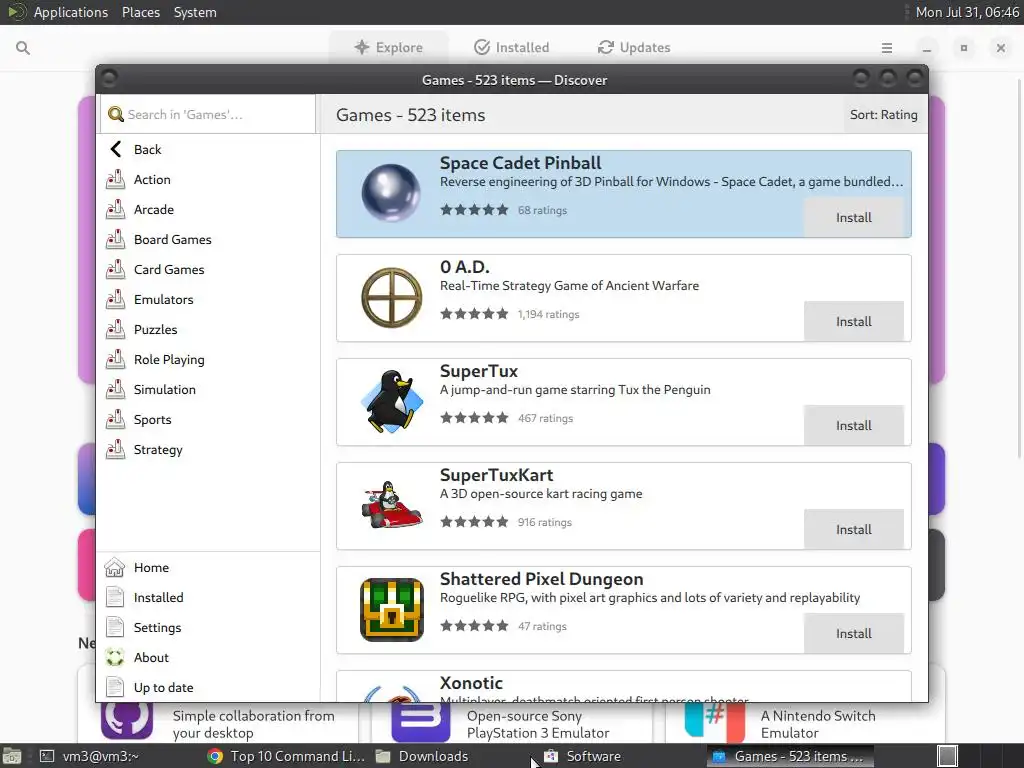1024x768 pixels.
Task: Open the System menu
Action: point(195,12)
